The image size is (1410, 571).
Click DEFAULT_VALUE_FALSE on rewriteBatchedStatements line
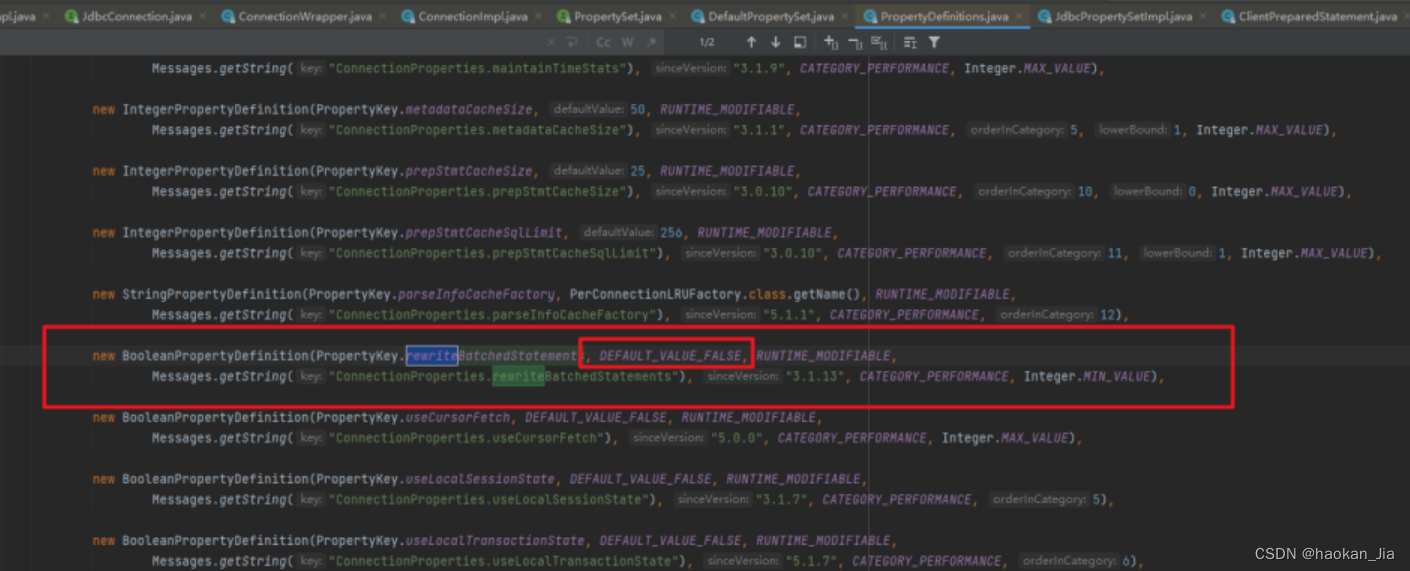point(671,356)
